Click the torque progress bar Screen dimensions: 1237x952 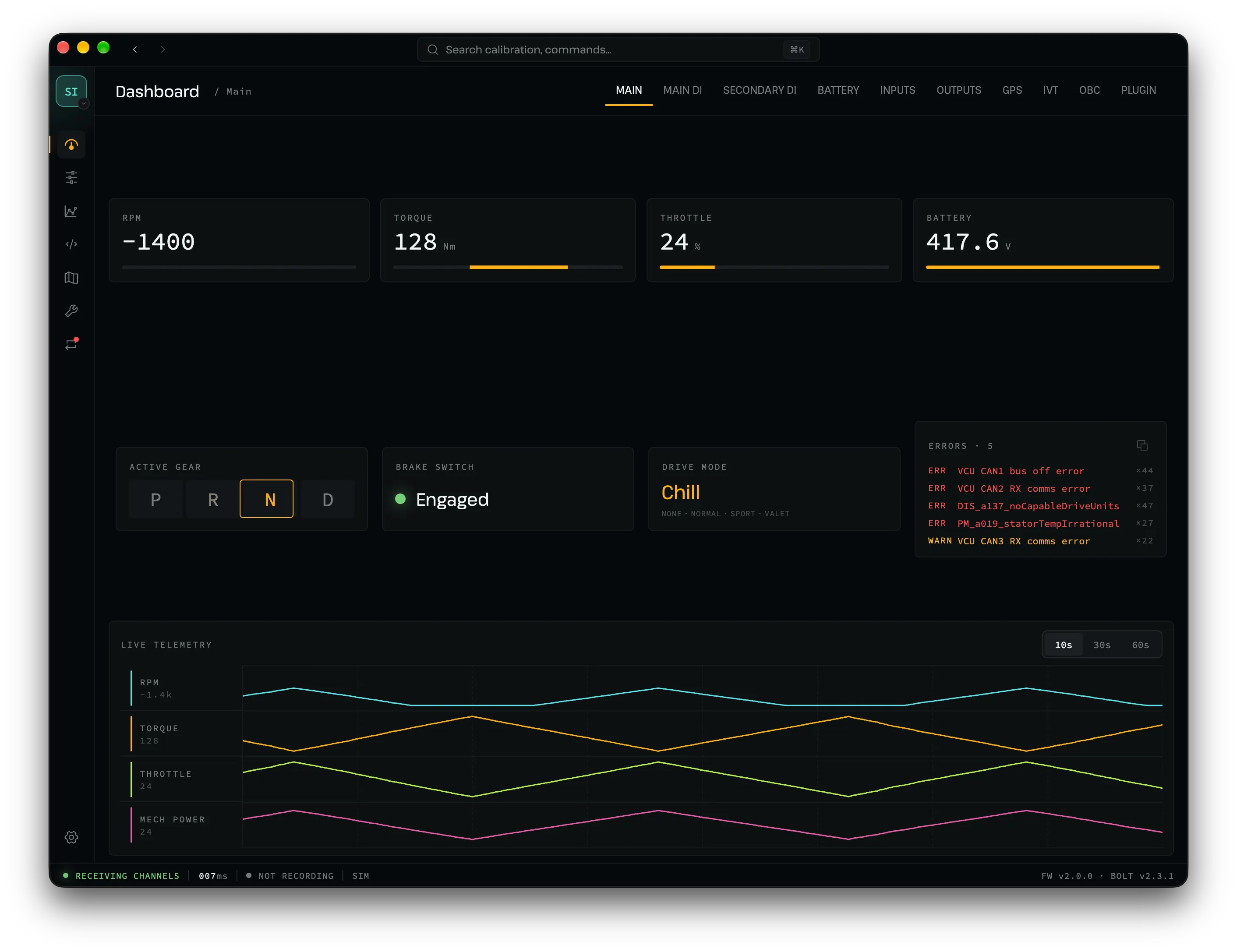(x=508, y=267)
